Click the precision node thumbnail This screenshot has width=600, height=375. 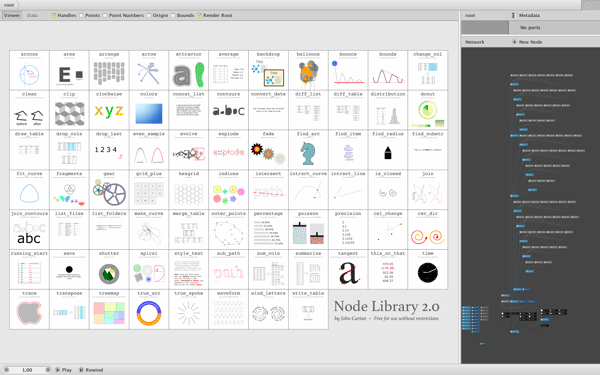[x=348, y=230]
